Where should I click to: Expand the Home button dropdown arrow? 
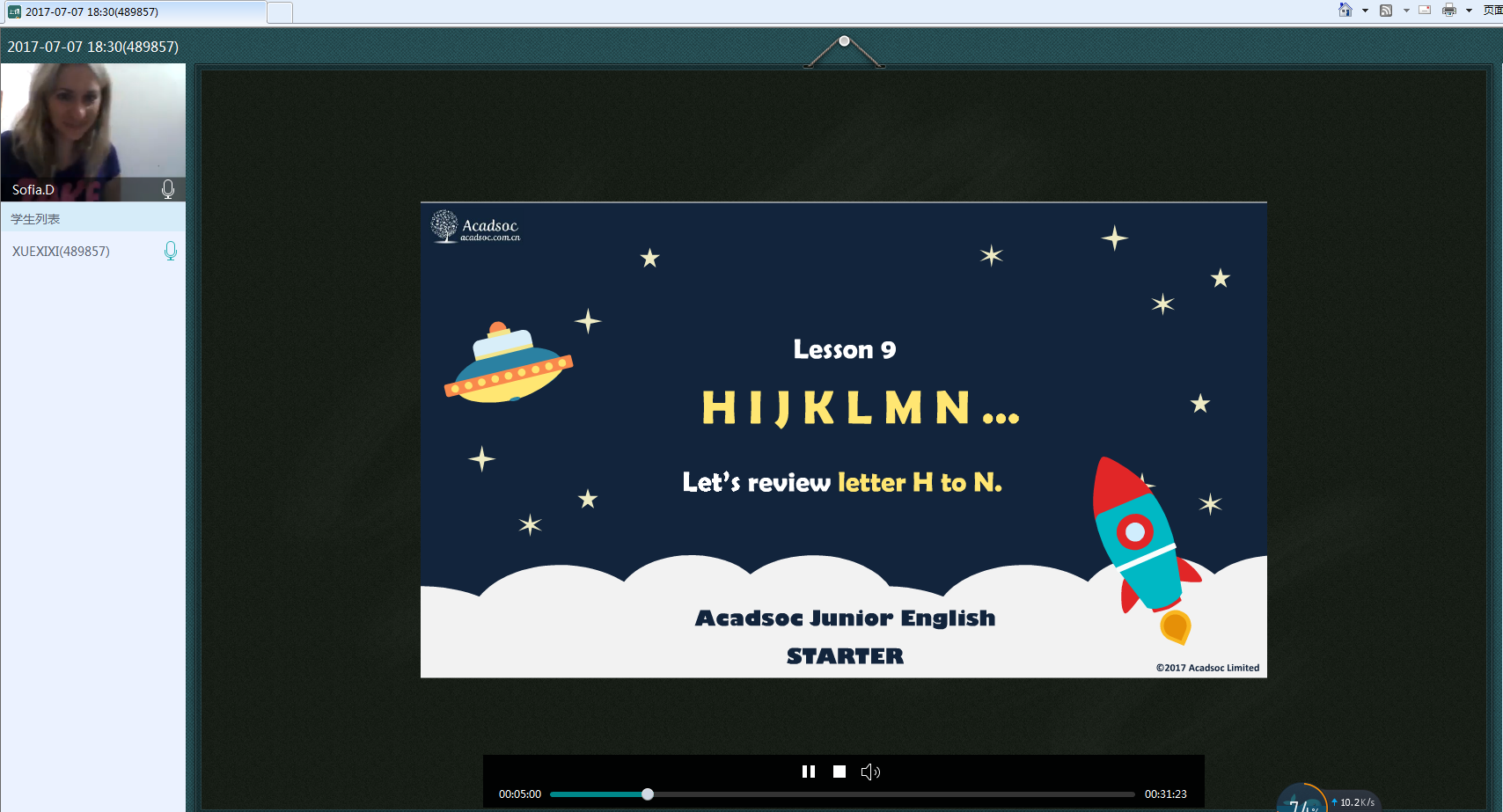(x=1365, y=11)
